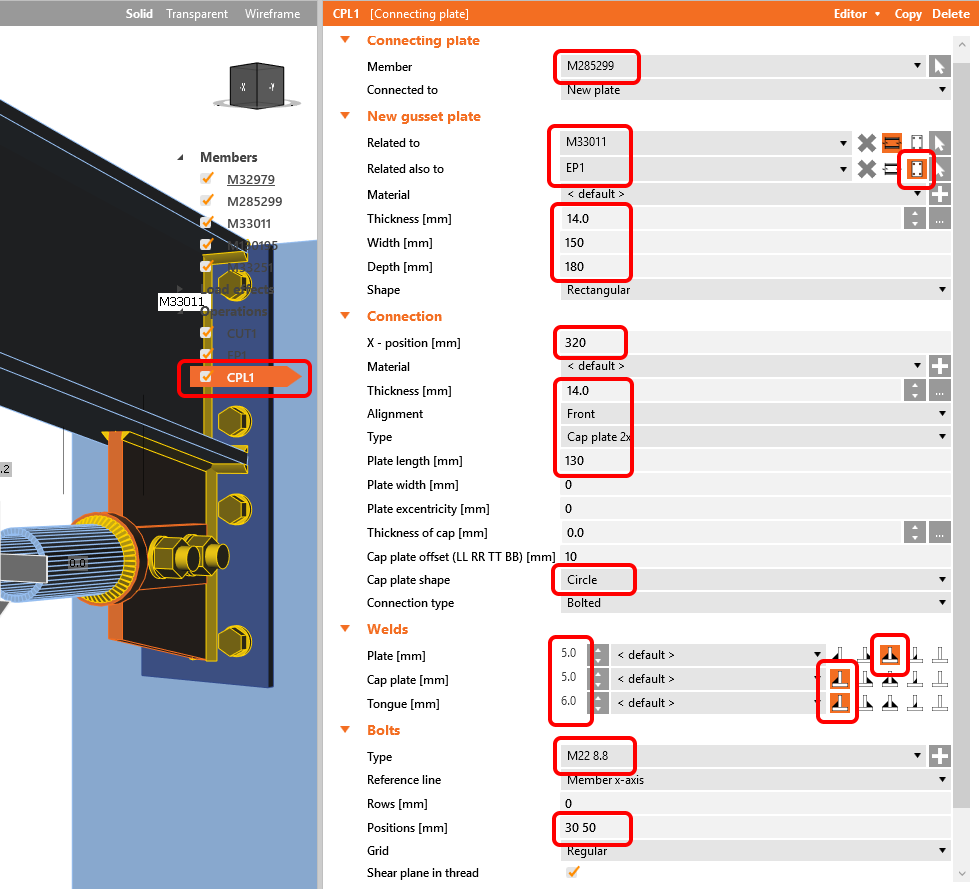Open the Alignment Front dropdown

click(942, 413)
